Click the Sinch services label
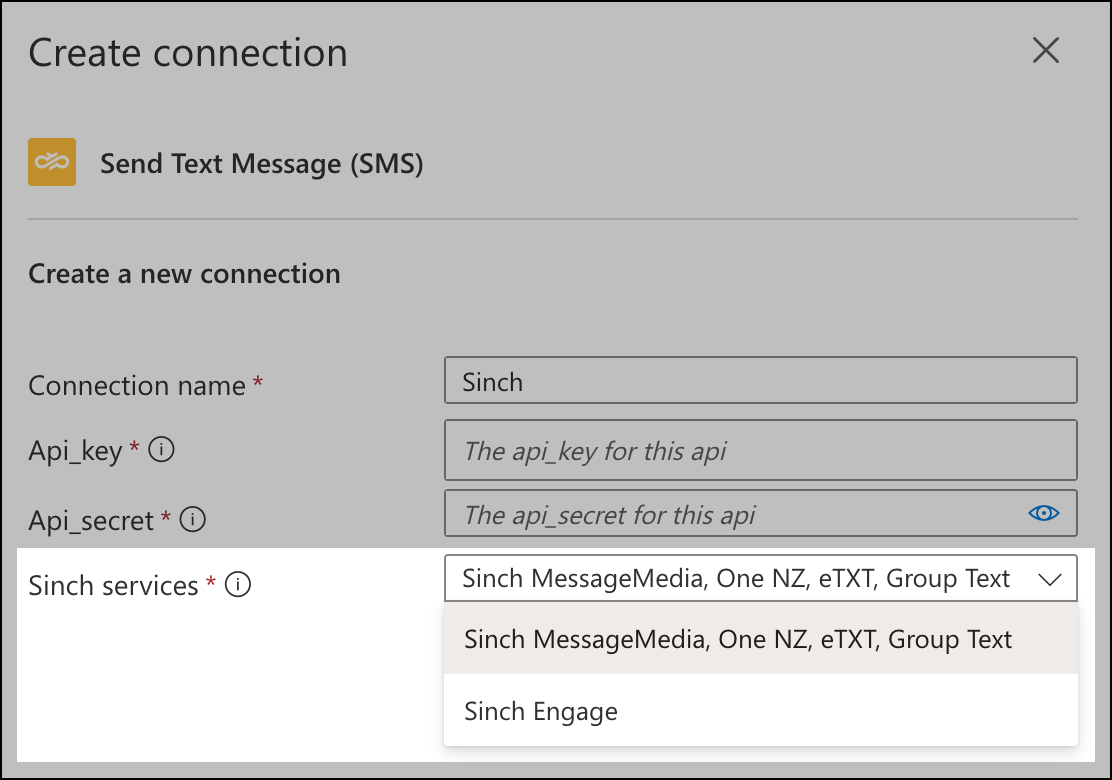Screen dimensions: 1112x780 coord(113,586)
